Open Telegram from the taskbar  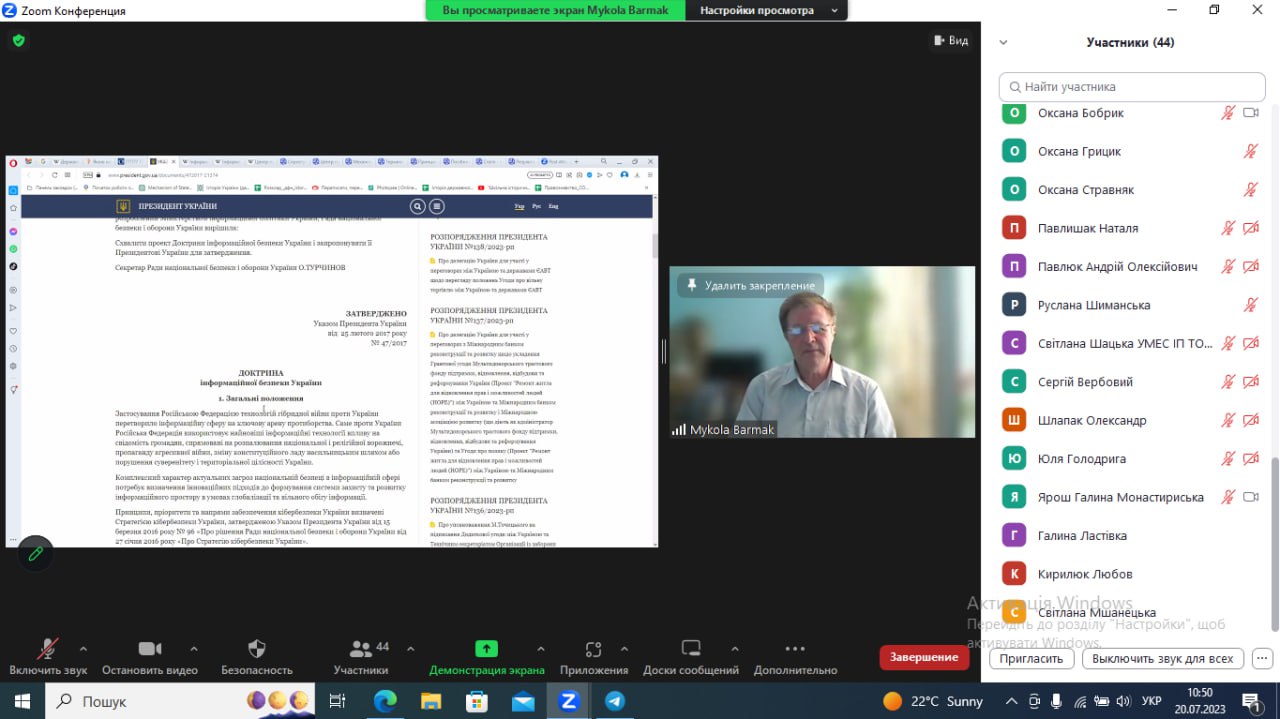615,701
